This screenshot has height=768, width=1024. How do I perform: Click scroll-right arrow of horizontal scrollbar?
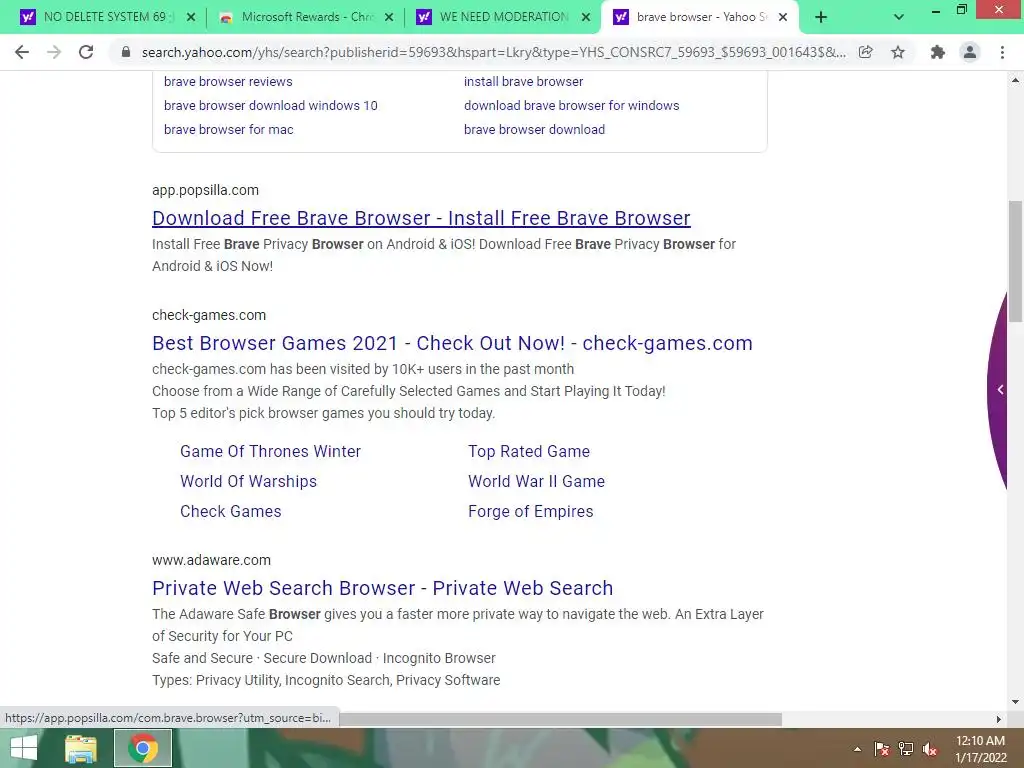point(999,719)
